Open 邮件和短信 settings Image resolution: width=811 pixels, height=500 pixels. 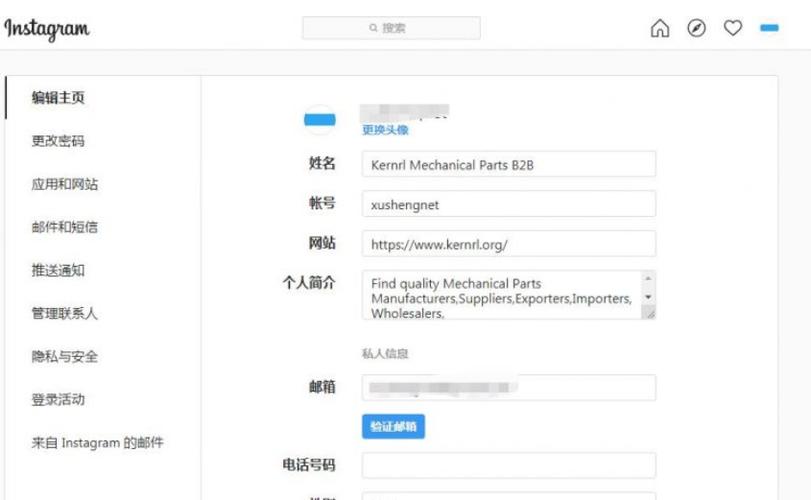65,226
